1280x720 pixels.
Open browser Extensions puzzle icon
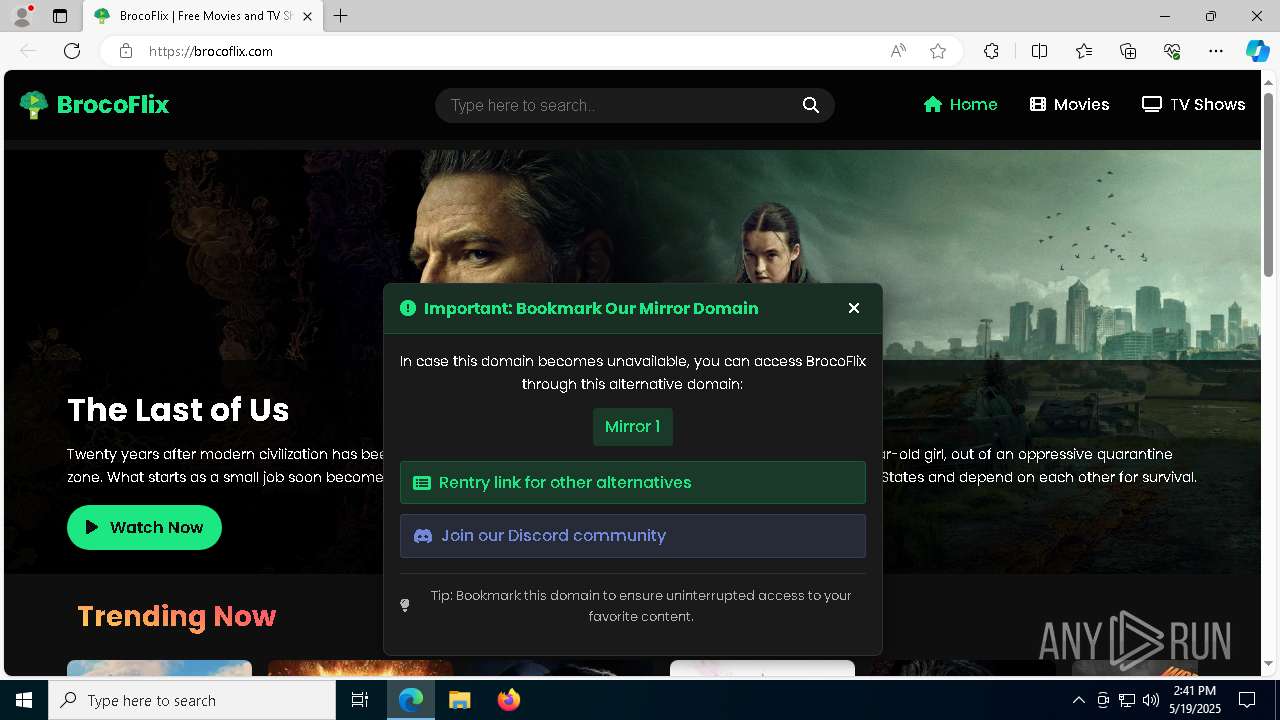(991, 51)
